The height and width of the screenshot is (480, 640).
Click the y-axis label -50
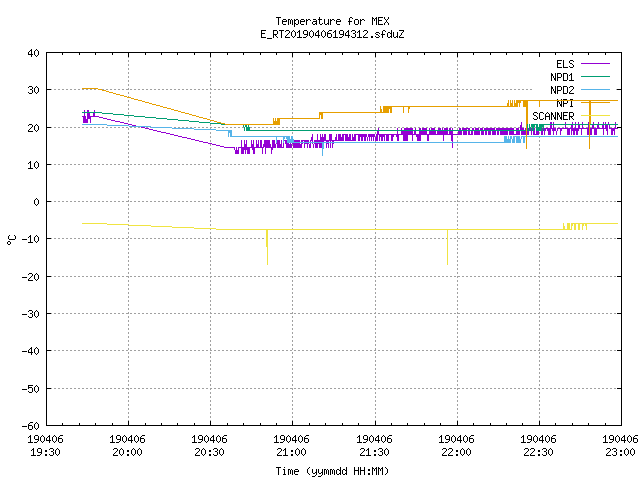point(31,389)
